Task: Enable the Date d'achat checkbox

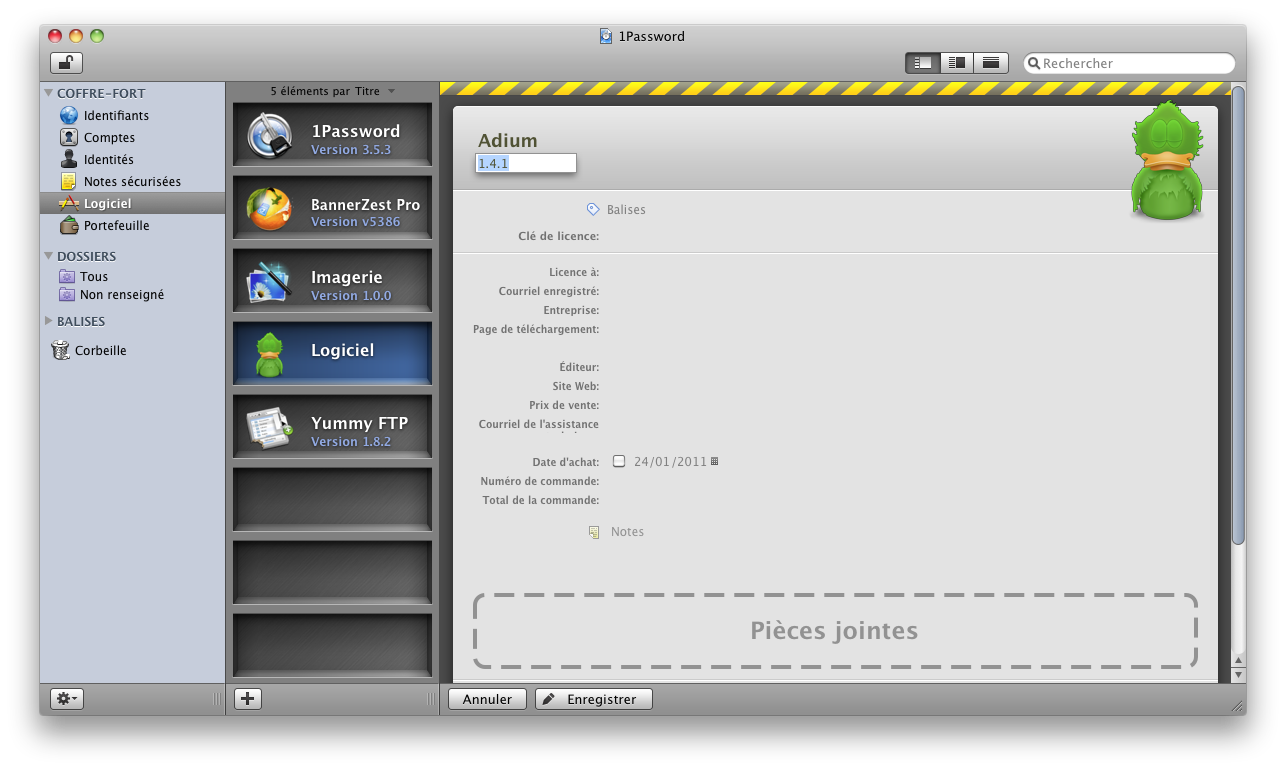Action: pos(619,461)
